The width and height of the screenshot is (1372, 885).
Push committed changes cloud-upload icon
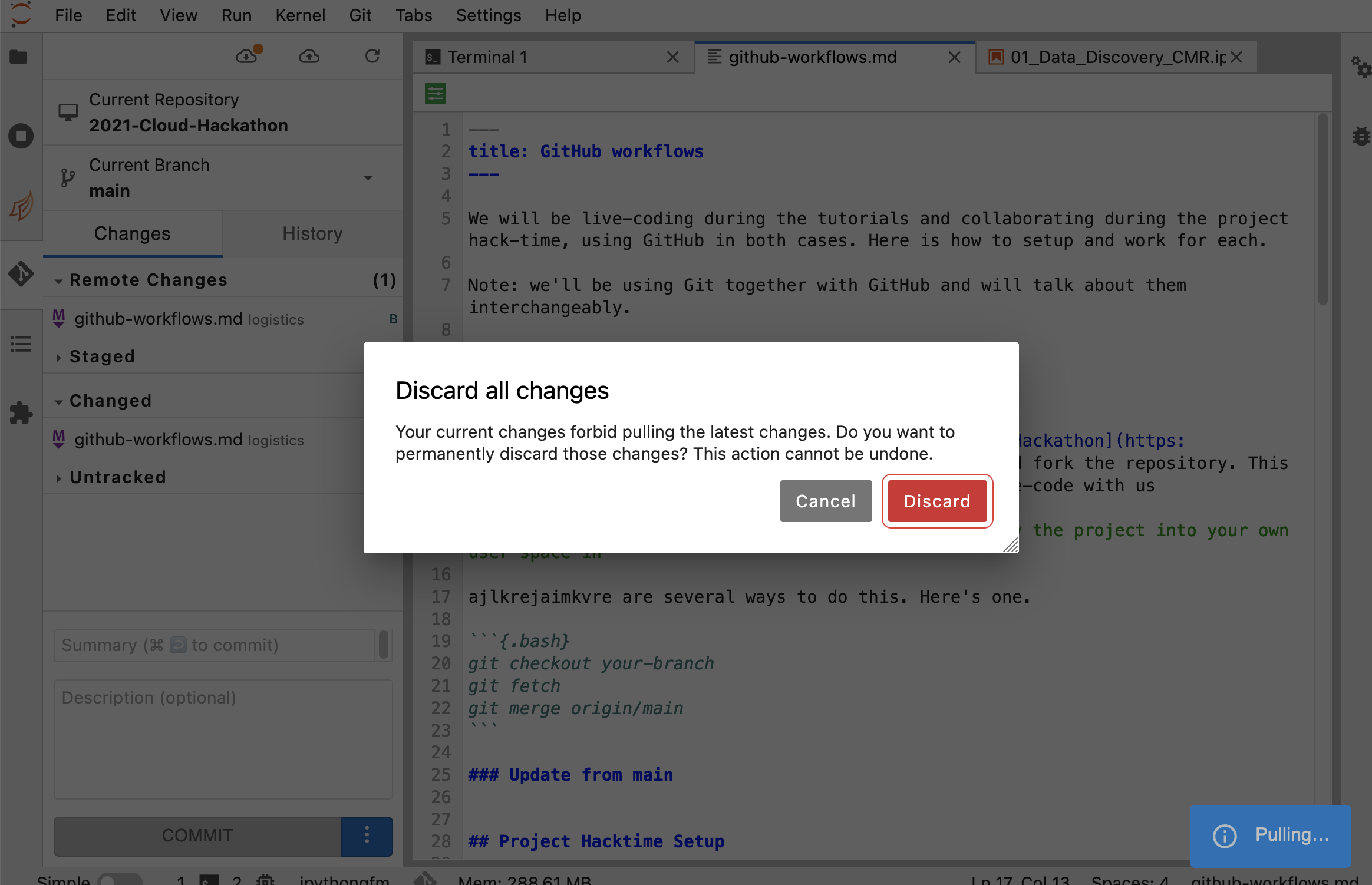[x=309, y=57]
